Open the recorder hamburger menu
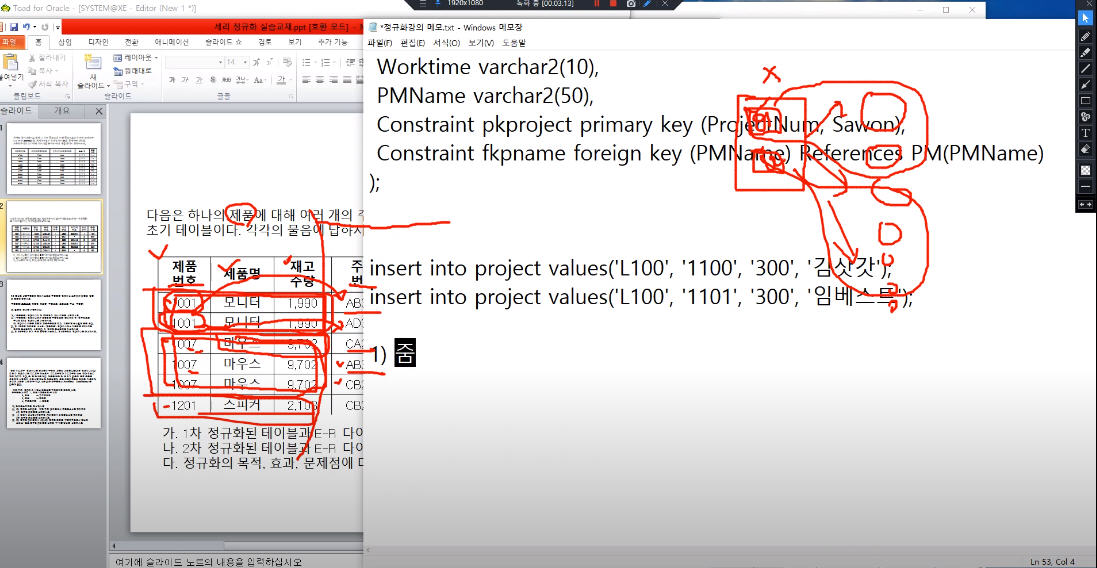Screen dimensions: 1097x568 [422, 3]
